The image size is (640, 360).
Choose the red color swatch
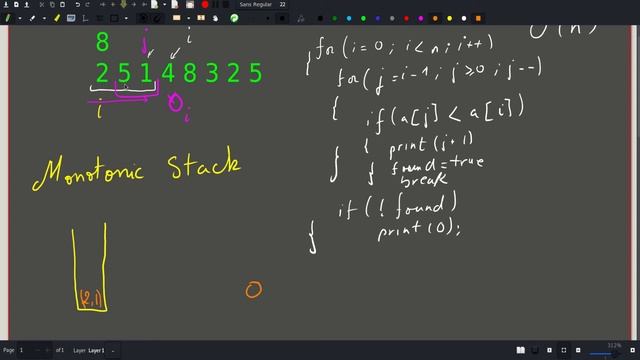pos(407,18)
